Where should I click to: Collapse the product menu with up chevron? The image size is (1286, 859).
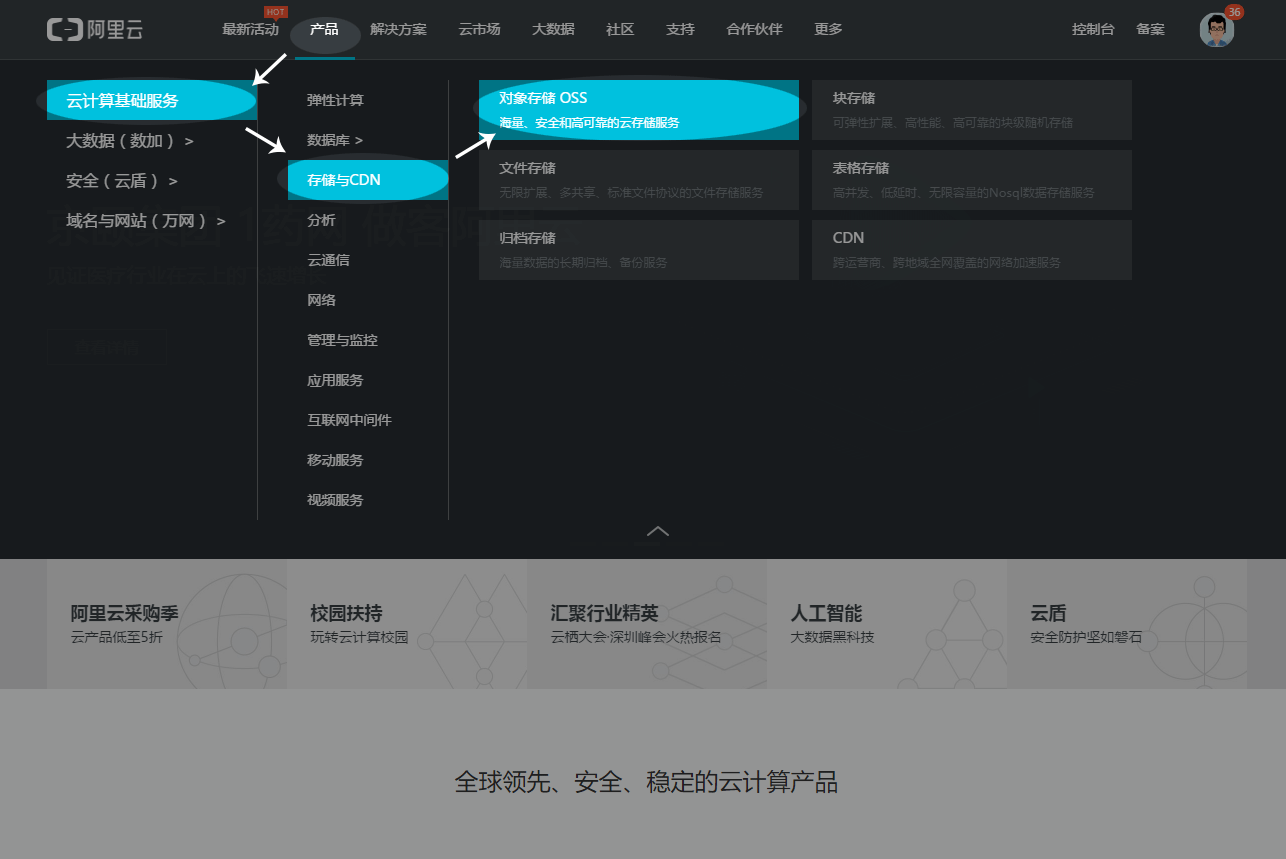[x=658, y=531]
